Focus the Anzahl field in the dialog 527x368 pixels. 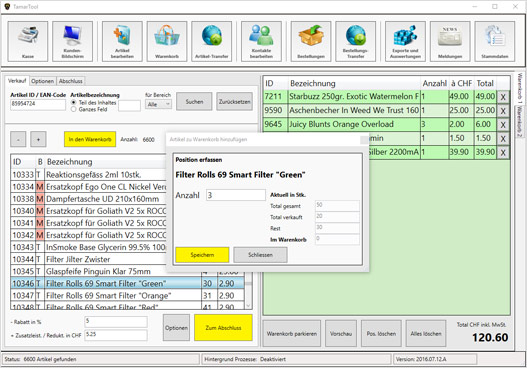point(236,195)
